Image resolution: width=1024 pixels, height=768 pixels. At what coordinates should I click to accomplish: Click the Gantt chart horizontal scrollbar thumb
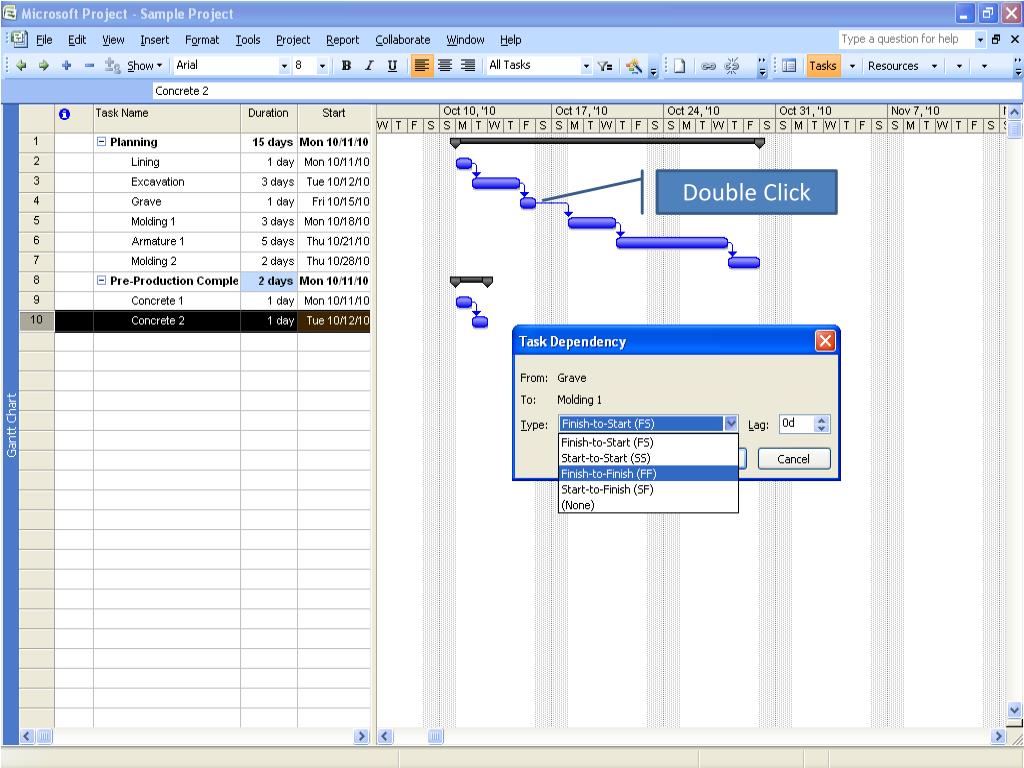point(436,737)
